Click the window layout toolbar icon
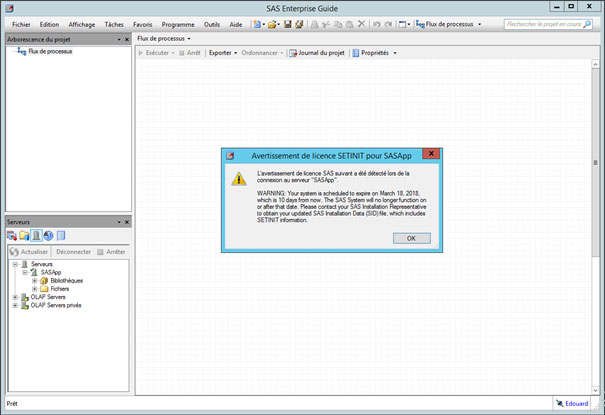The width and height of the screenshot is (605, 415). click(402, 24)
